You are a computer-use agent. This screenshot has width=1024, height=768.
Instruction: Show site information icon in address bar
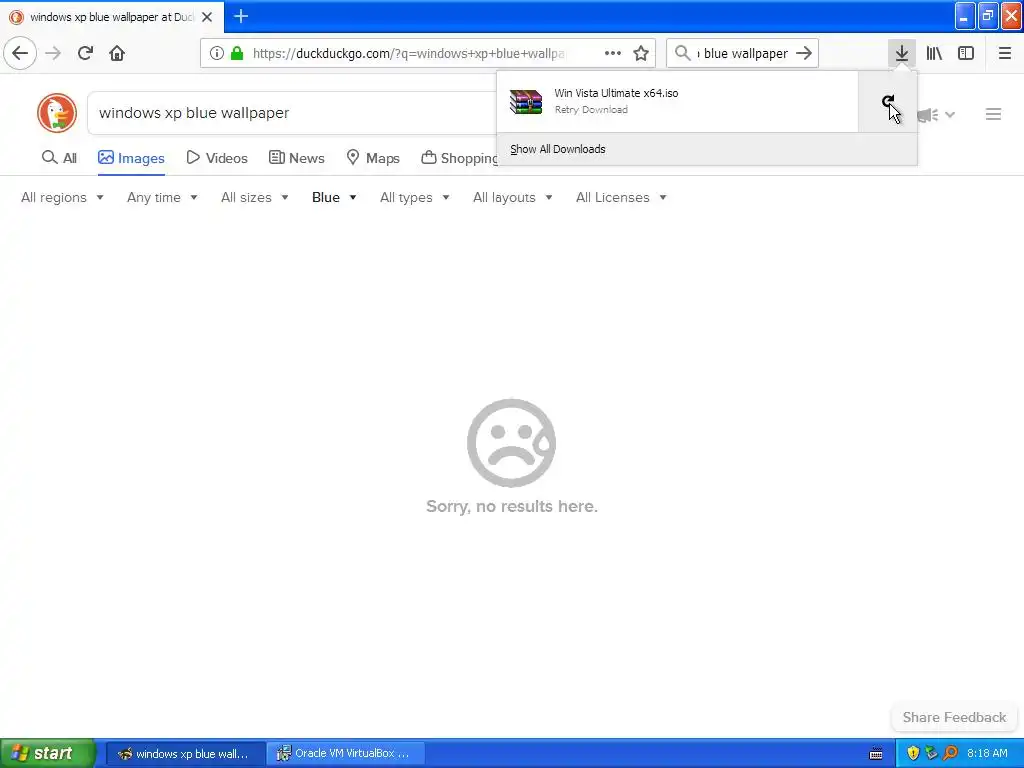point(217,53)
